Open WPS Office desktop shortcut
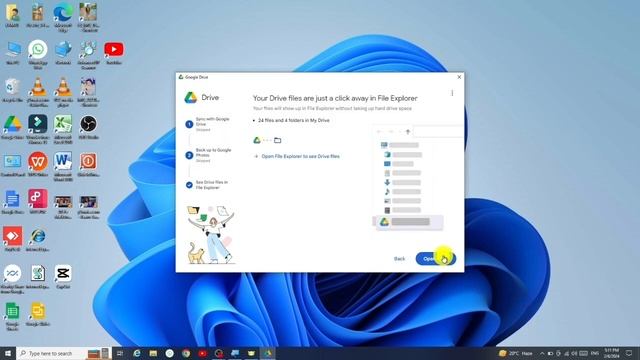This screenshot has height=360, width=640. click(38, 164)
